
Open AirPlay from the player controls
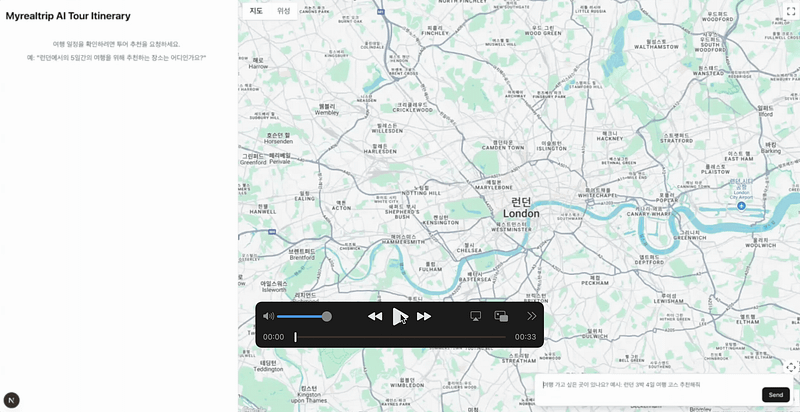coord(476,316)
